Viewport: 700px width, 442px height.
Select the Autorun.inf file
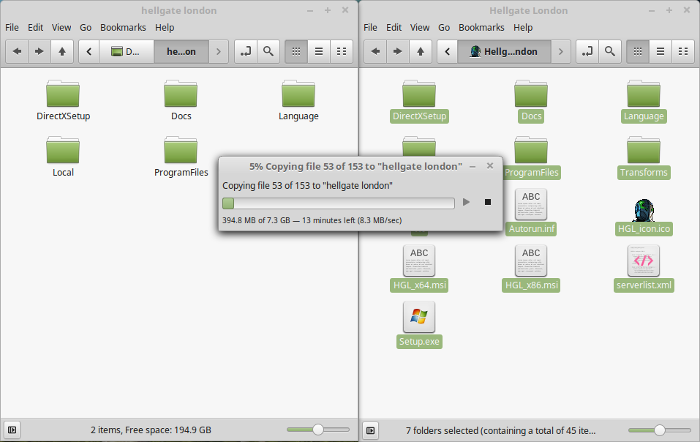click(x=531, y=212)
